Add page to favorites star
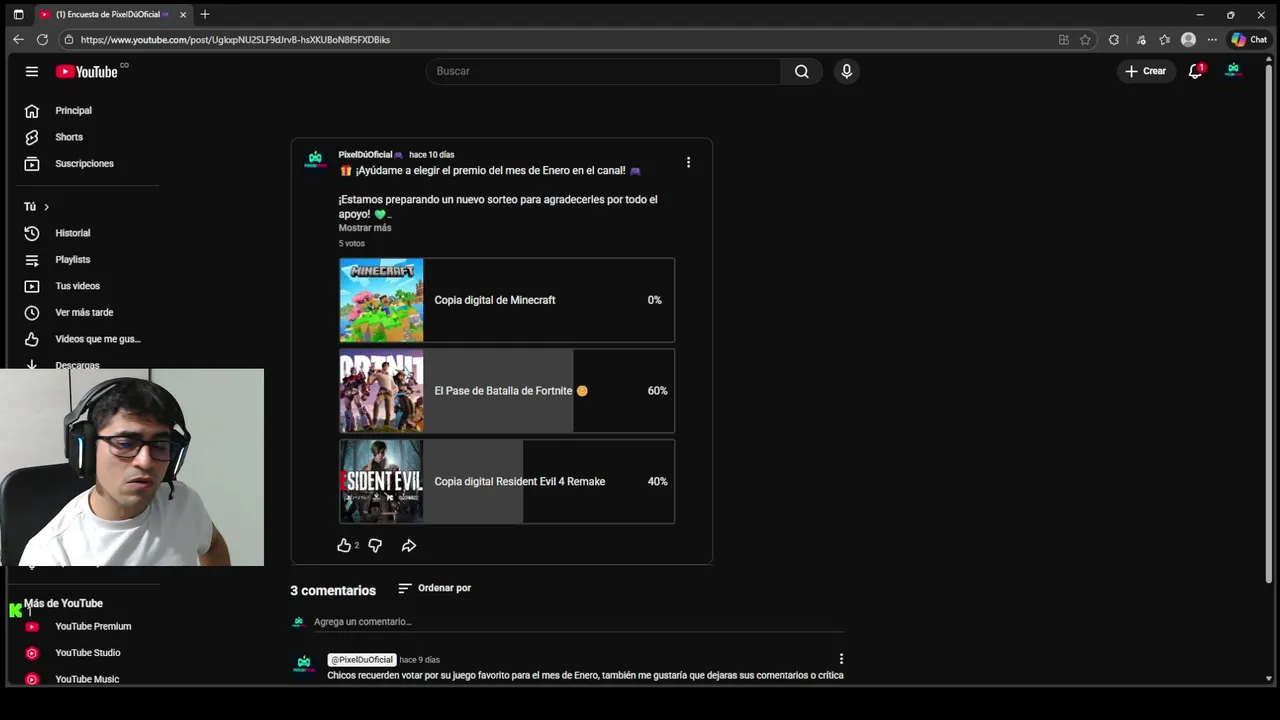Image resolution: width=1280 pixels, height=720 pixels. pos(1085,40)
